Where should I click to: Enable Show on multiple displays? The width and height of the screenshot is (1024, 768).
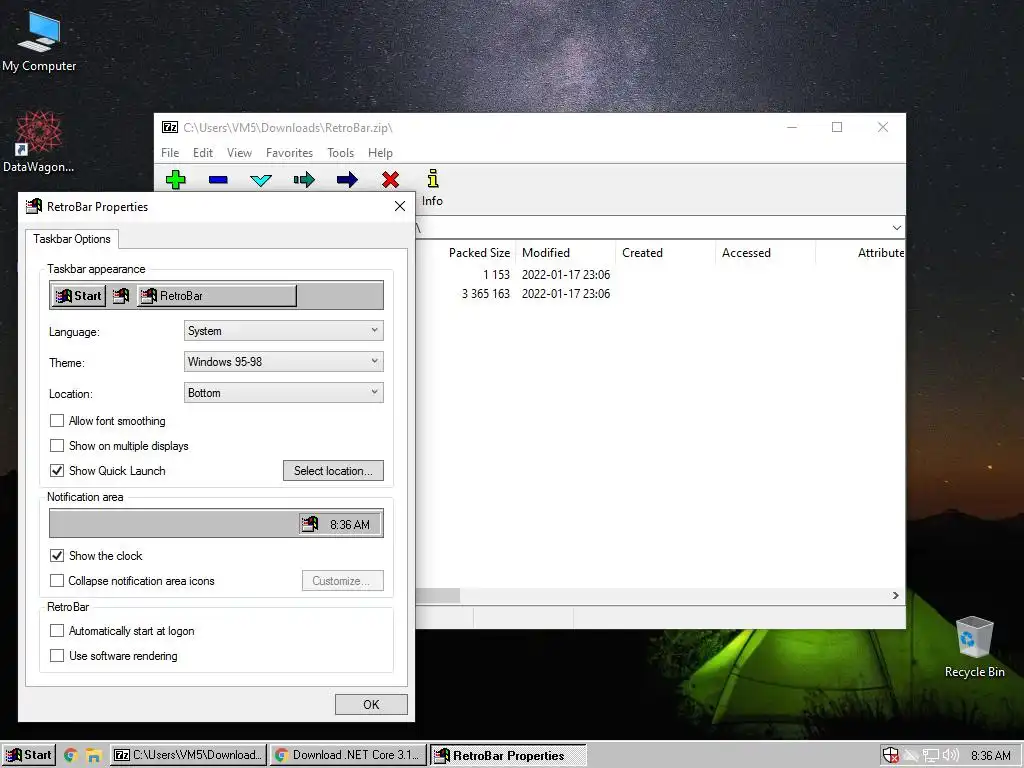[x=57, y=445]
